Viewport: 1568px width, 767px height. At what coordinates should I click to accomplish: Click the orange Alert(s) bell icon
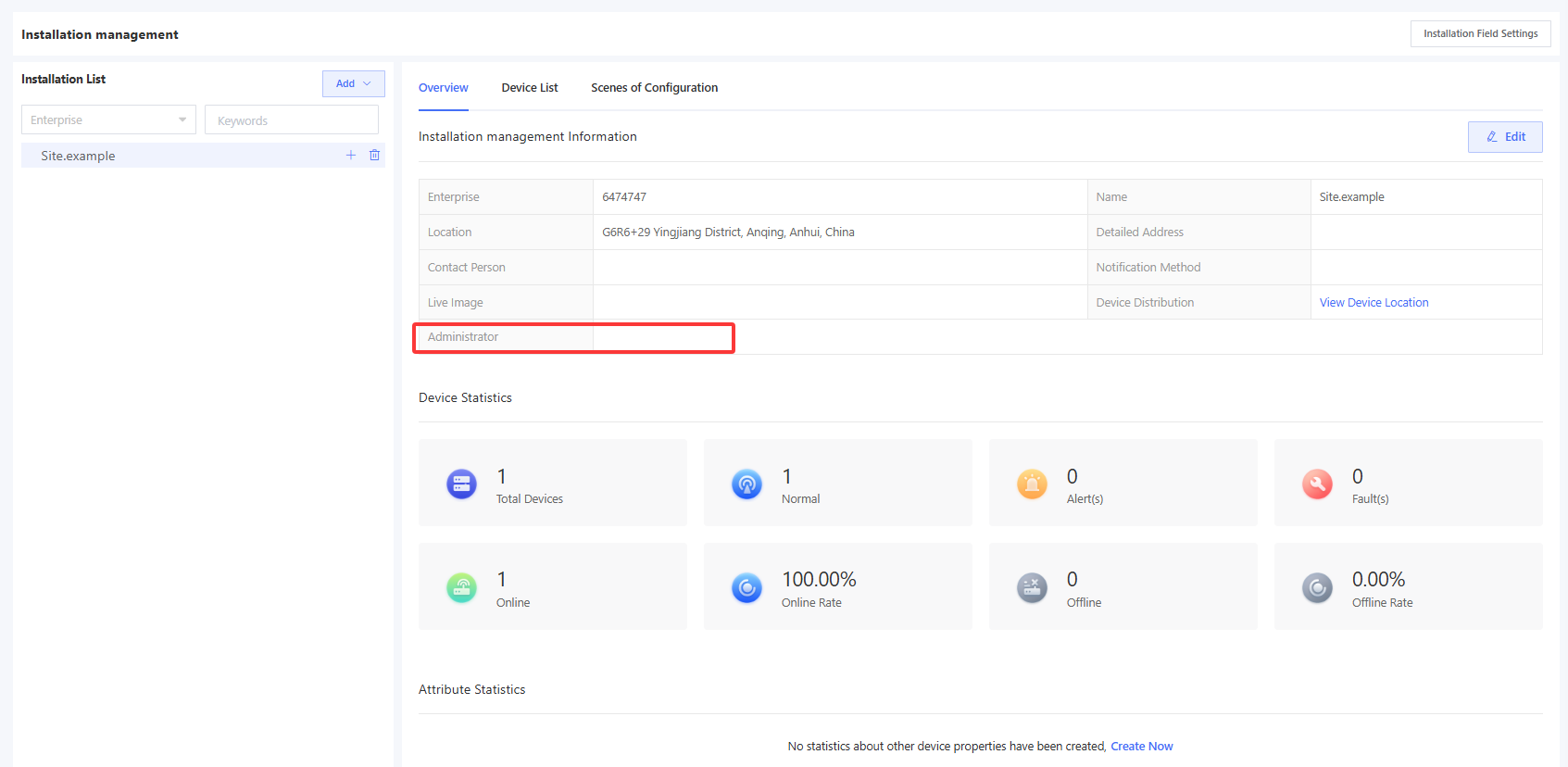(1032, 484)
